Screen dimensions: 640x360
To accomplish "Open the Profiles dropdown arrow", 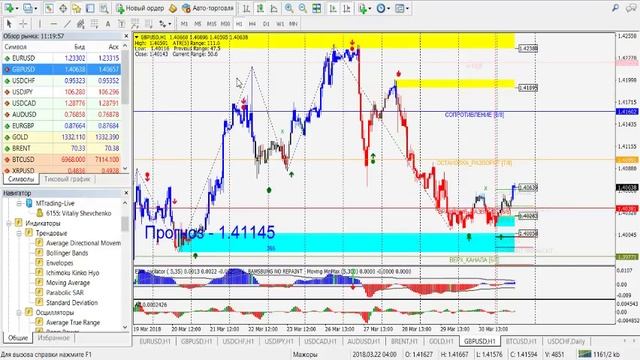I will coord(36,8).
